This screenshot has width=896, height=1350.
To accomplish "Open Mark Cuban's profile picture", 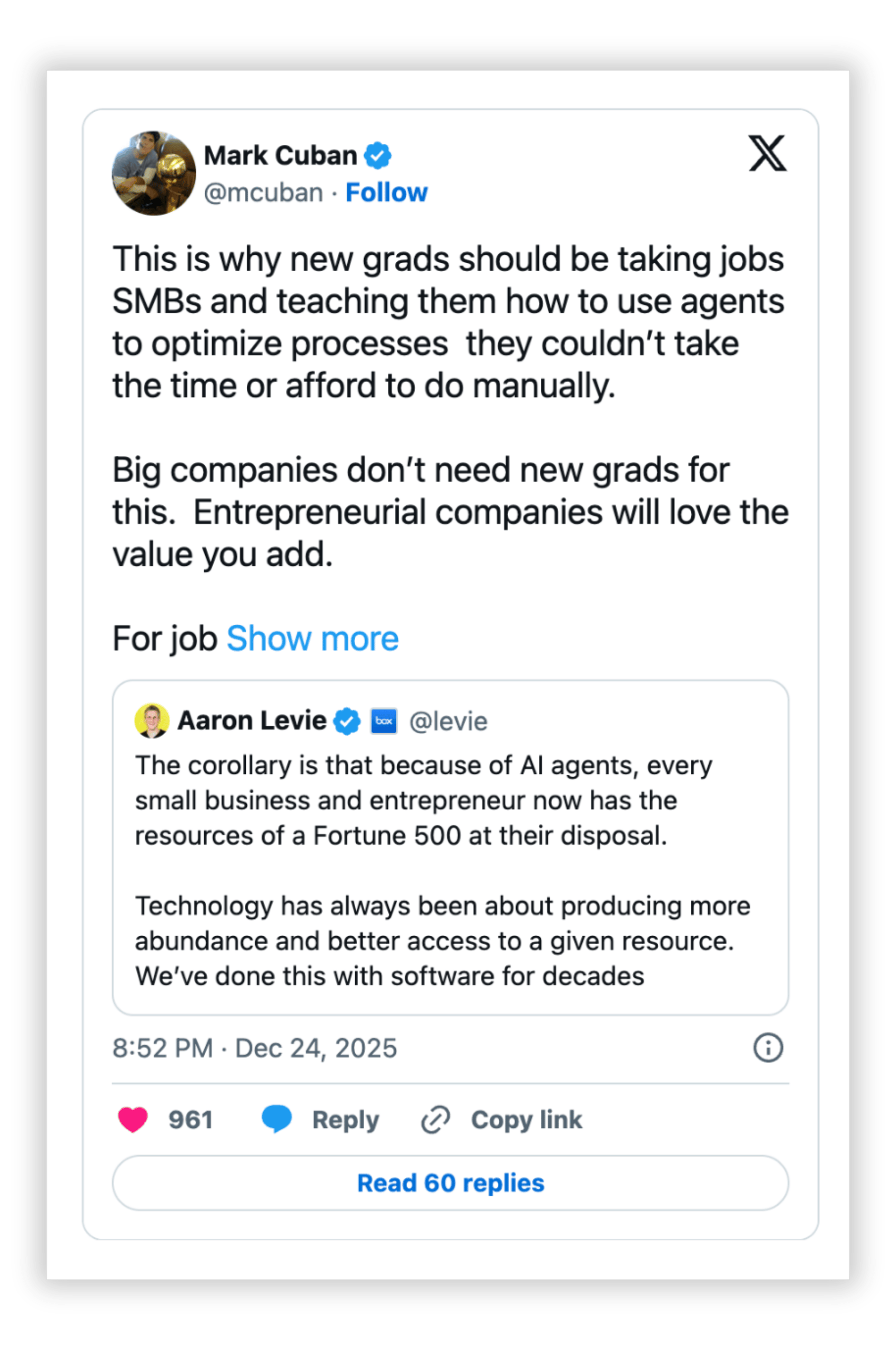I will point(153,173).
